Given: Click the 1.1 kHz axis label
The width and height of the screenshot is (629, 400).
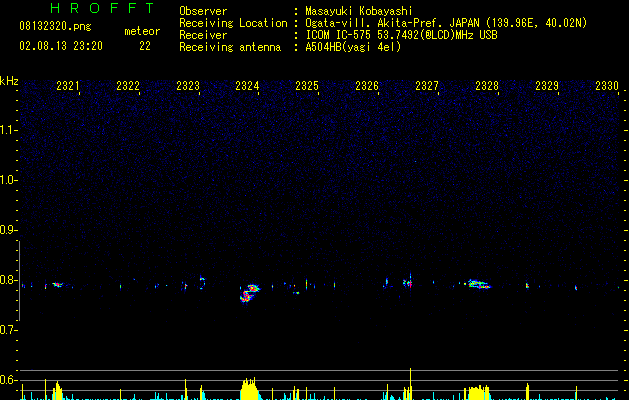Looking at the screenshot, I should coord(8,130).
